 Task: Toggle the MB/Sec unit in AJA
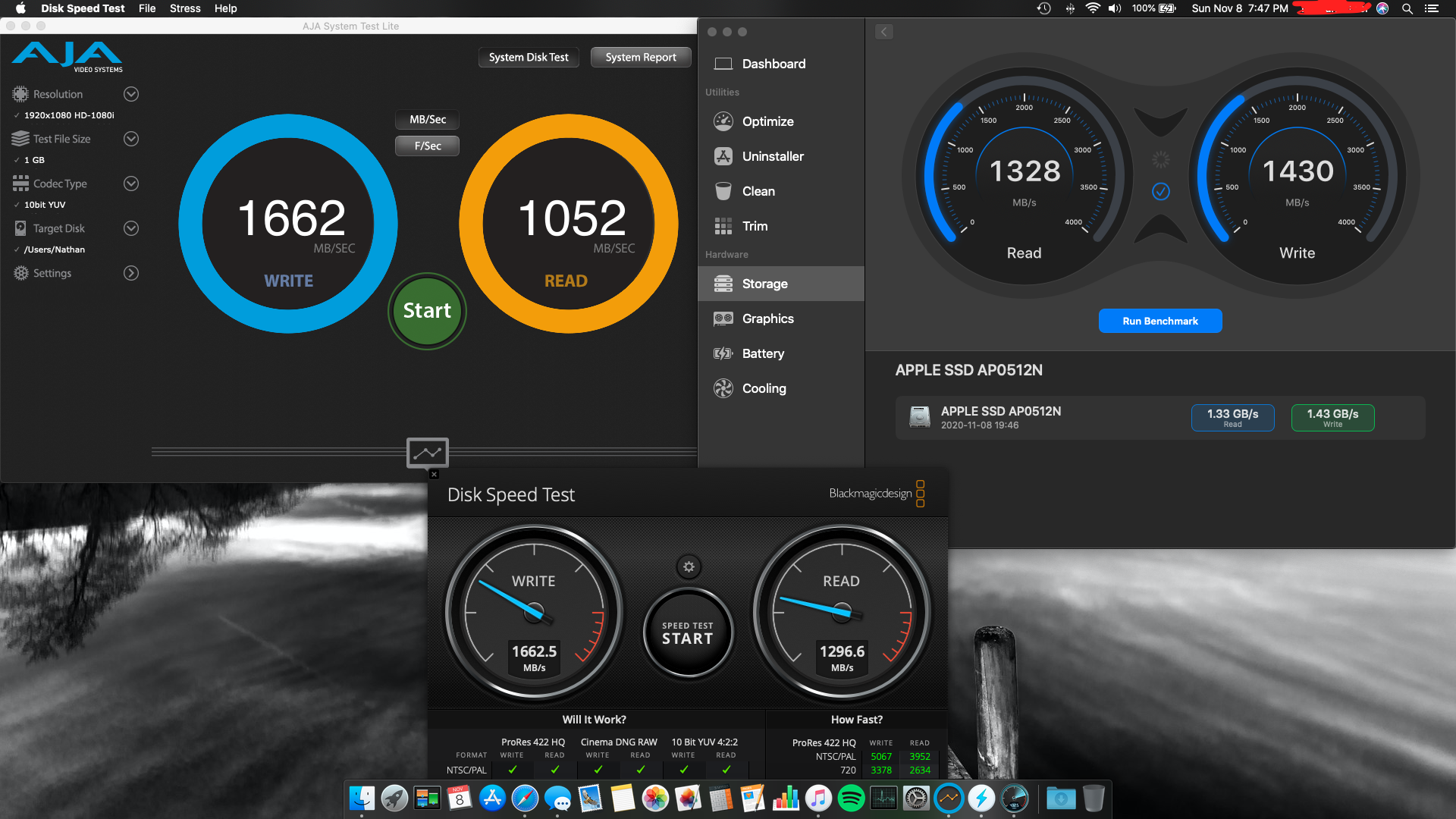pyautogui.click(x=427, y=119)
